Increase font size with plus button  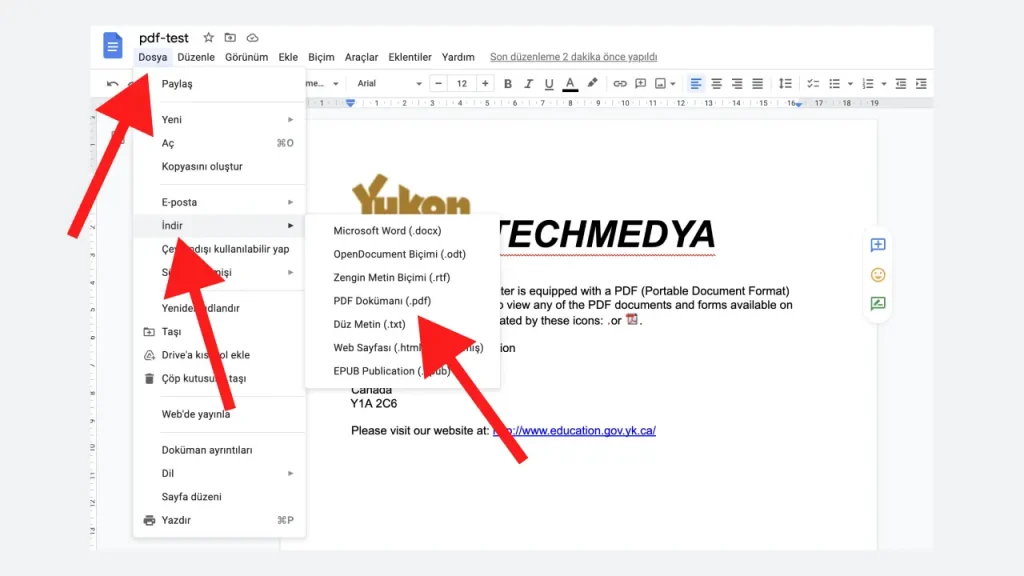485,83
